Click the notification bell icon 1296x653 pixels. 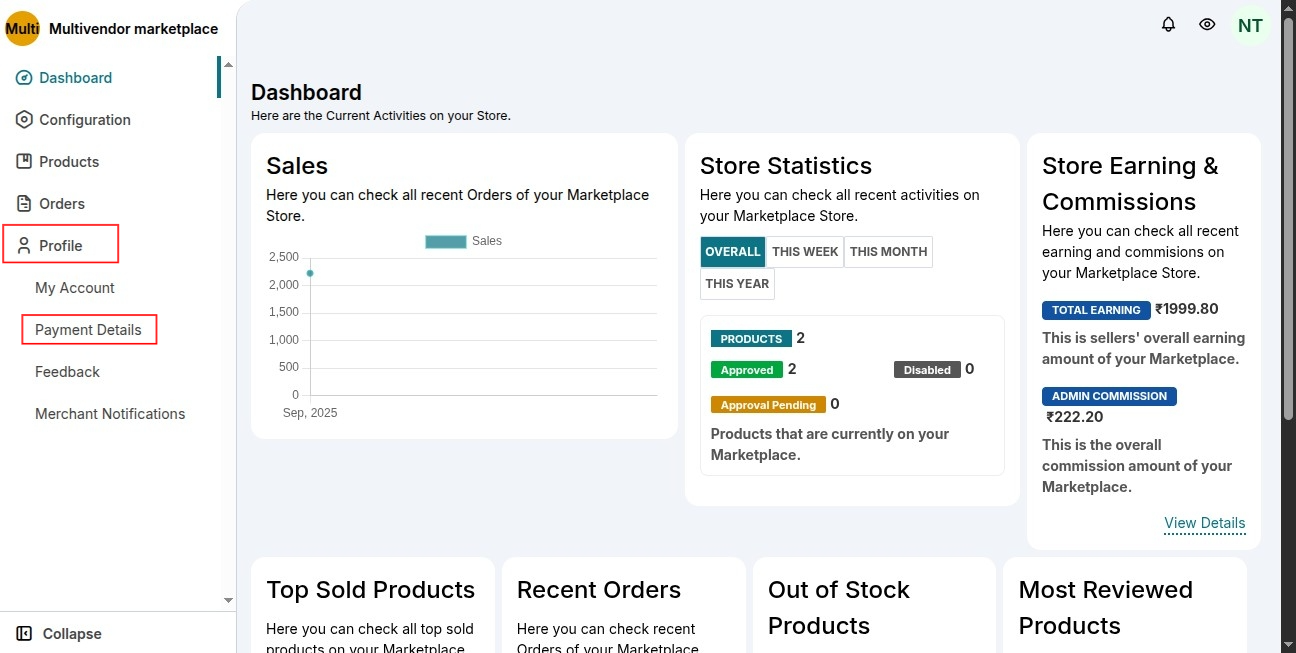pyautogui.click(x=1168, y=25)
